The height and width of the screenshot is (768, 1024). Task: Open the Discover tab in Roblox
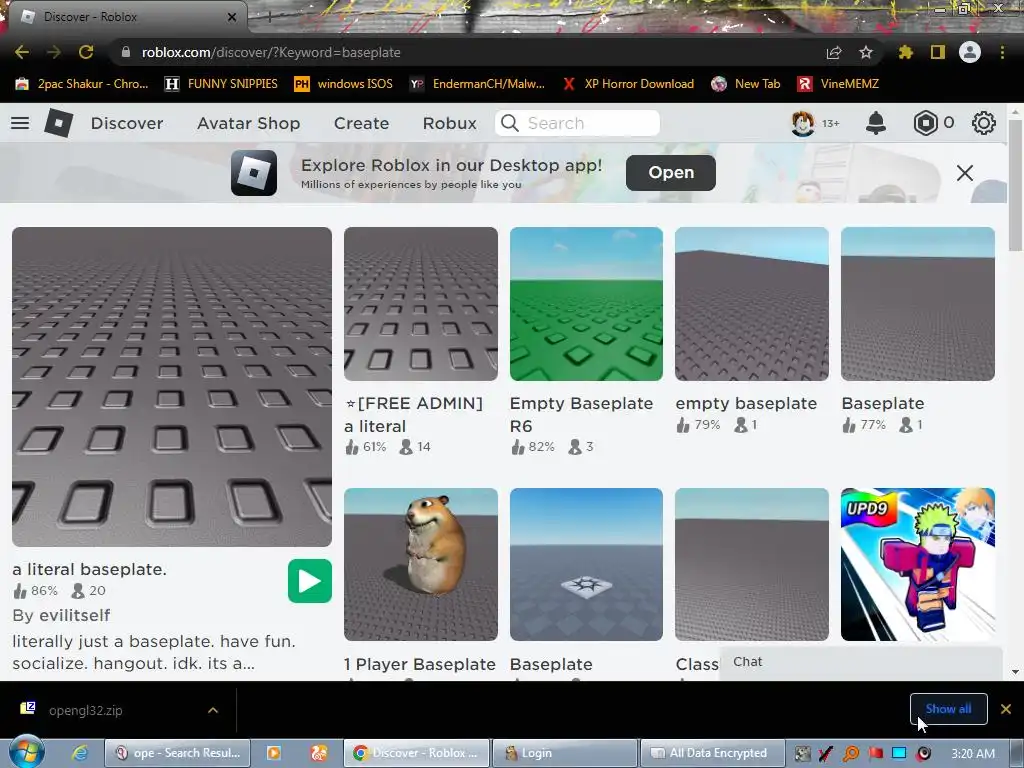click(x=127, y=123)
